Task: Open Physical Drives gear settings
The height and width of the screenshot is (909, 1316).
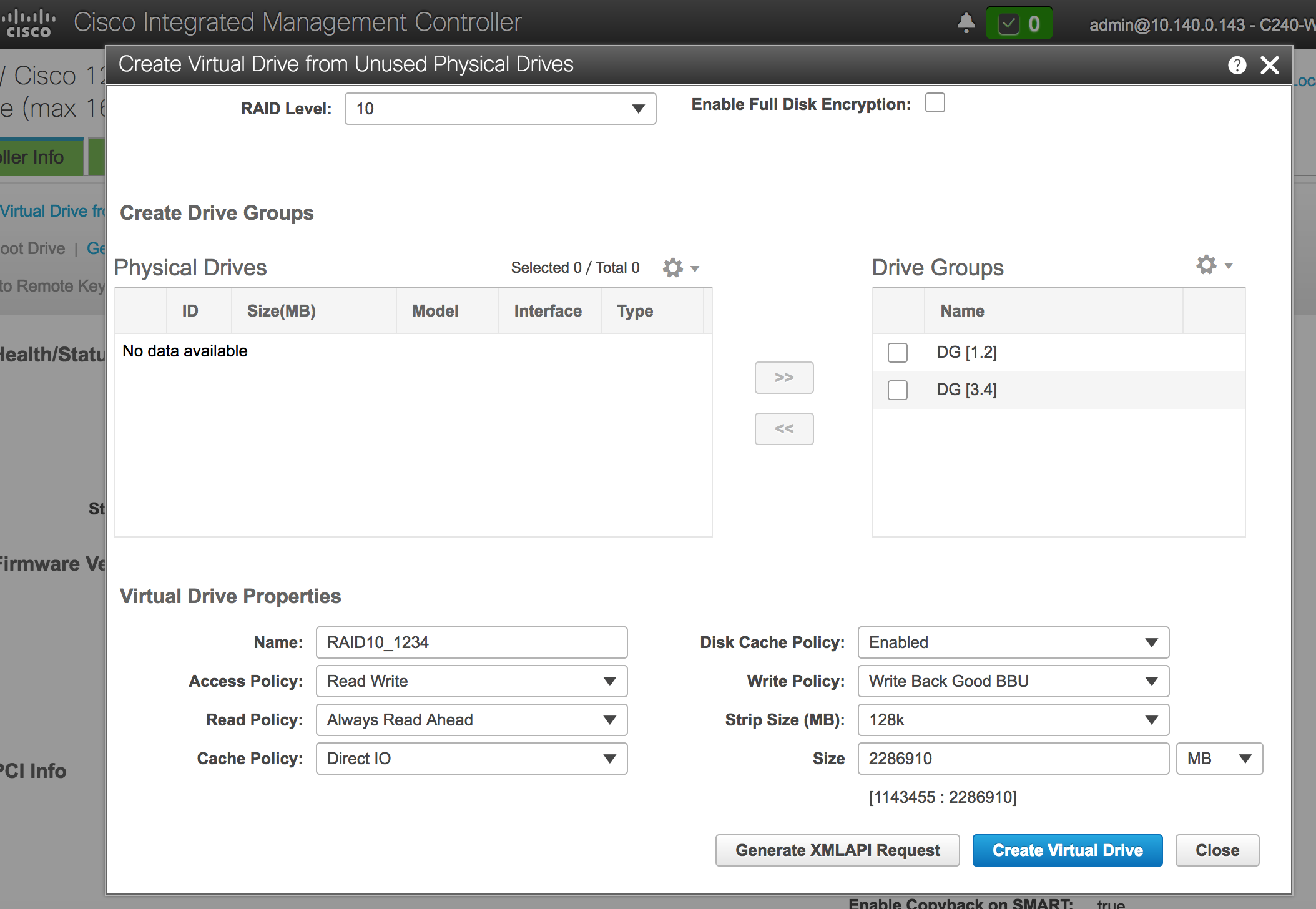Action: click(x=672, y=268)
